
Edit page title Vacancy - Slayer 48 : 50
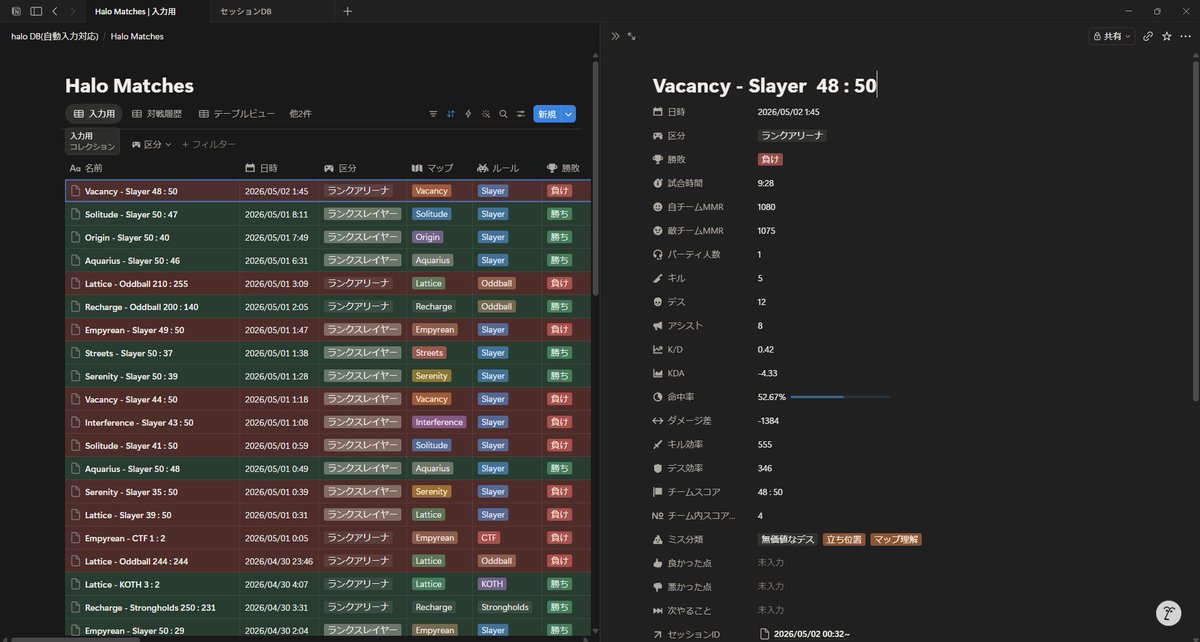765,85
